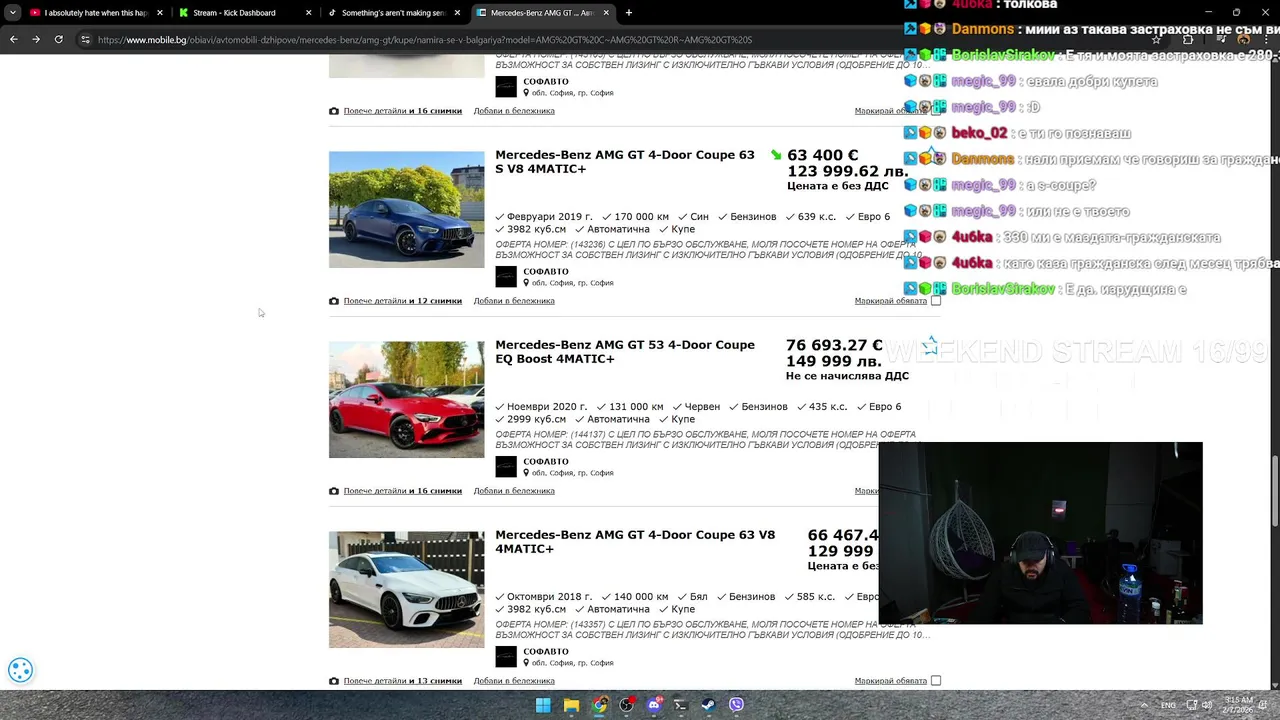Open OBS Studio from taskbar
The image size is (1280, 720).
point(626,705)
